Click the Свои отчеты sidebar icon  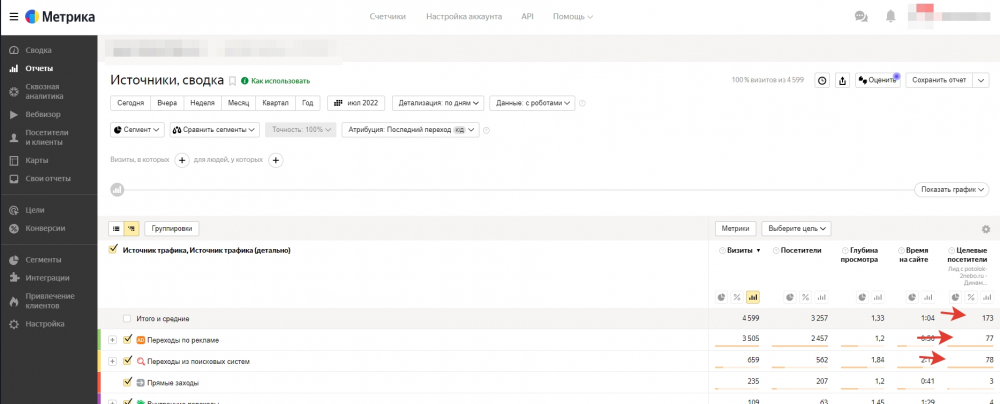point(13,179)
